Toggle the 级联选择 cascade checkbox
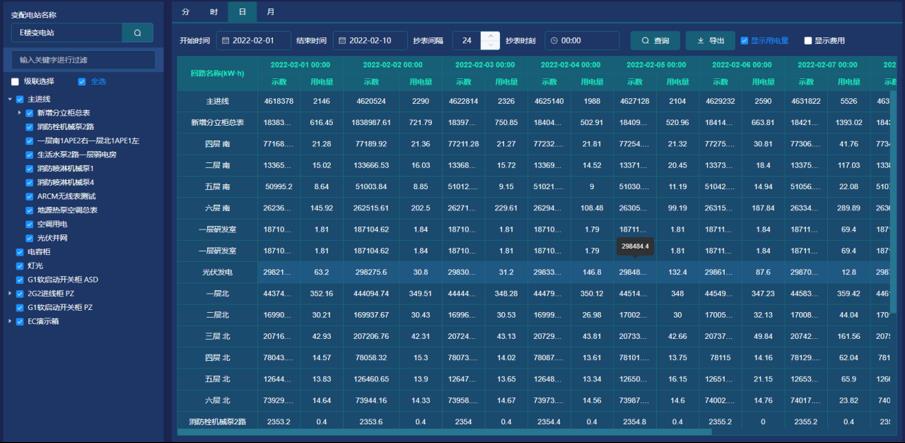 point(15,82)
